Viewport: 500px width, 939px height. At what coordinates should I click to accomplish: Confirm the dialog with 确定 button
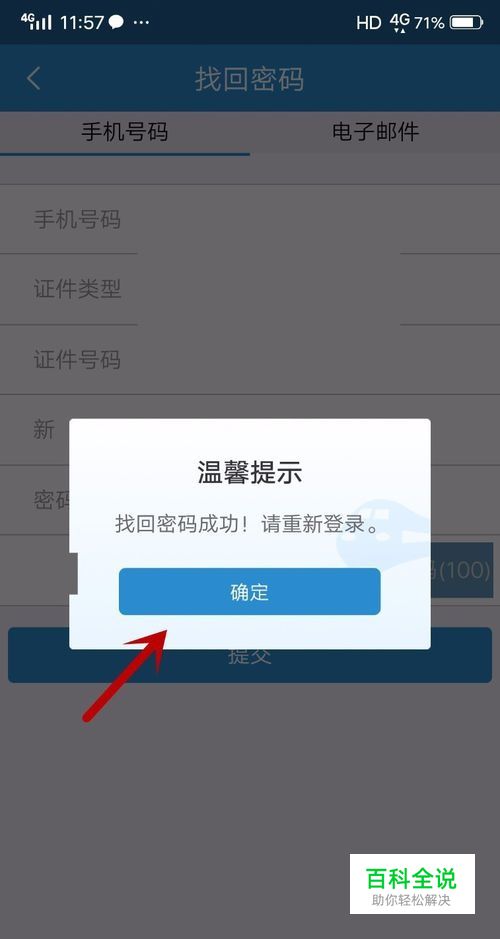pos(249,592)
